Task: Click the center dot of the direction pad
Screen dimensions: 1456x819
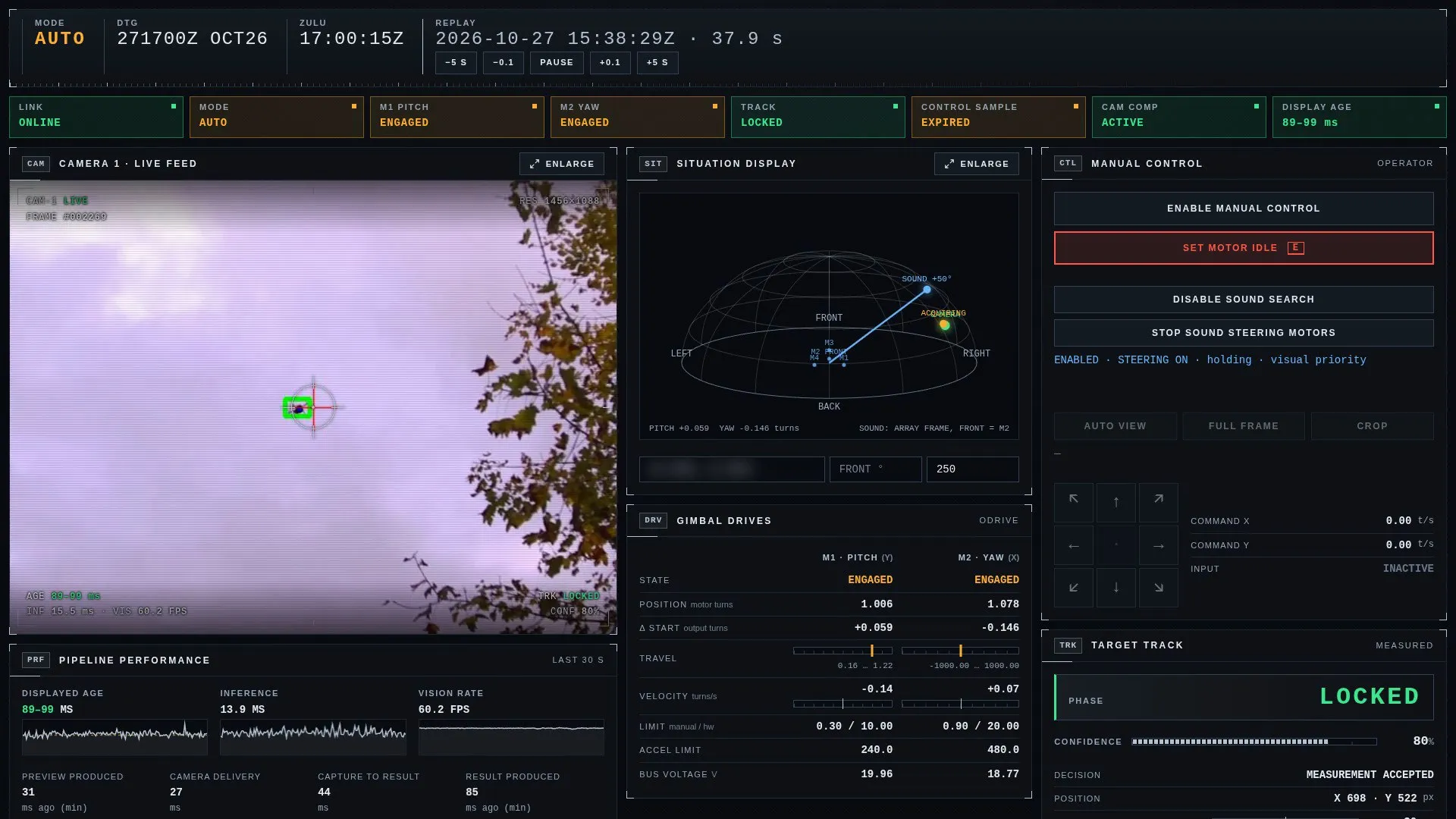Action: pyautogui.click(x=1116, y=545)
